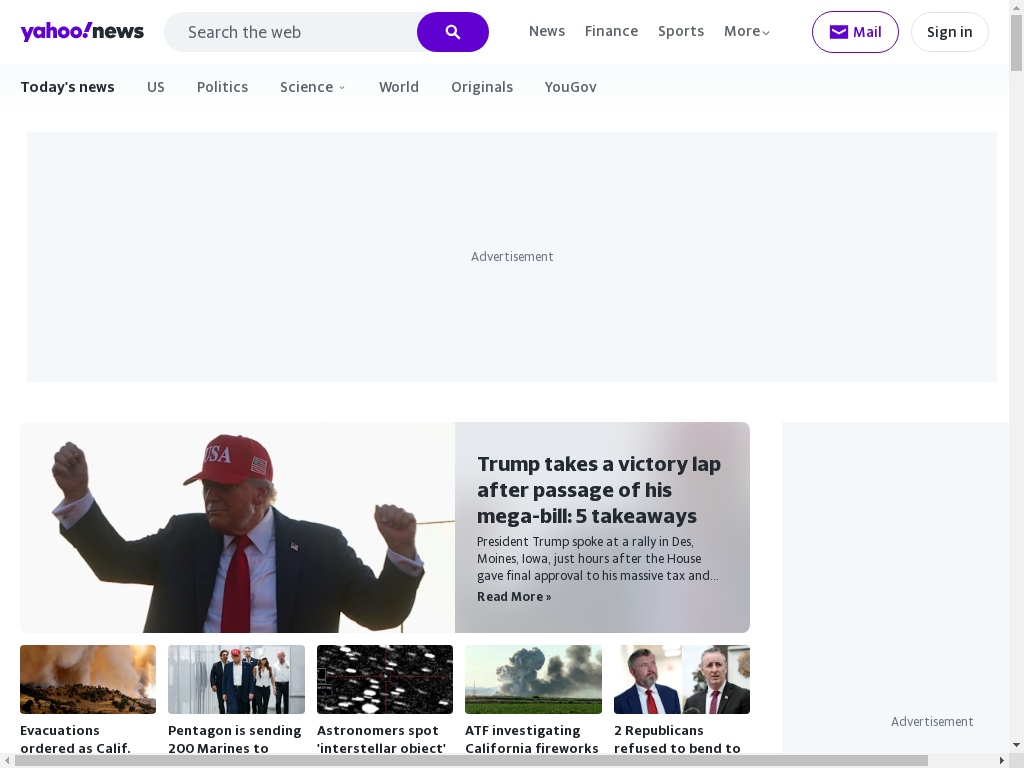This screenshot has width=1024, height=768.
Task: Click the scroll left arrow
Action: tap(7, 761)
